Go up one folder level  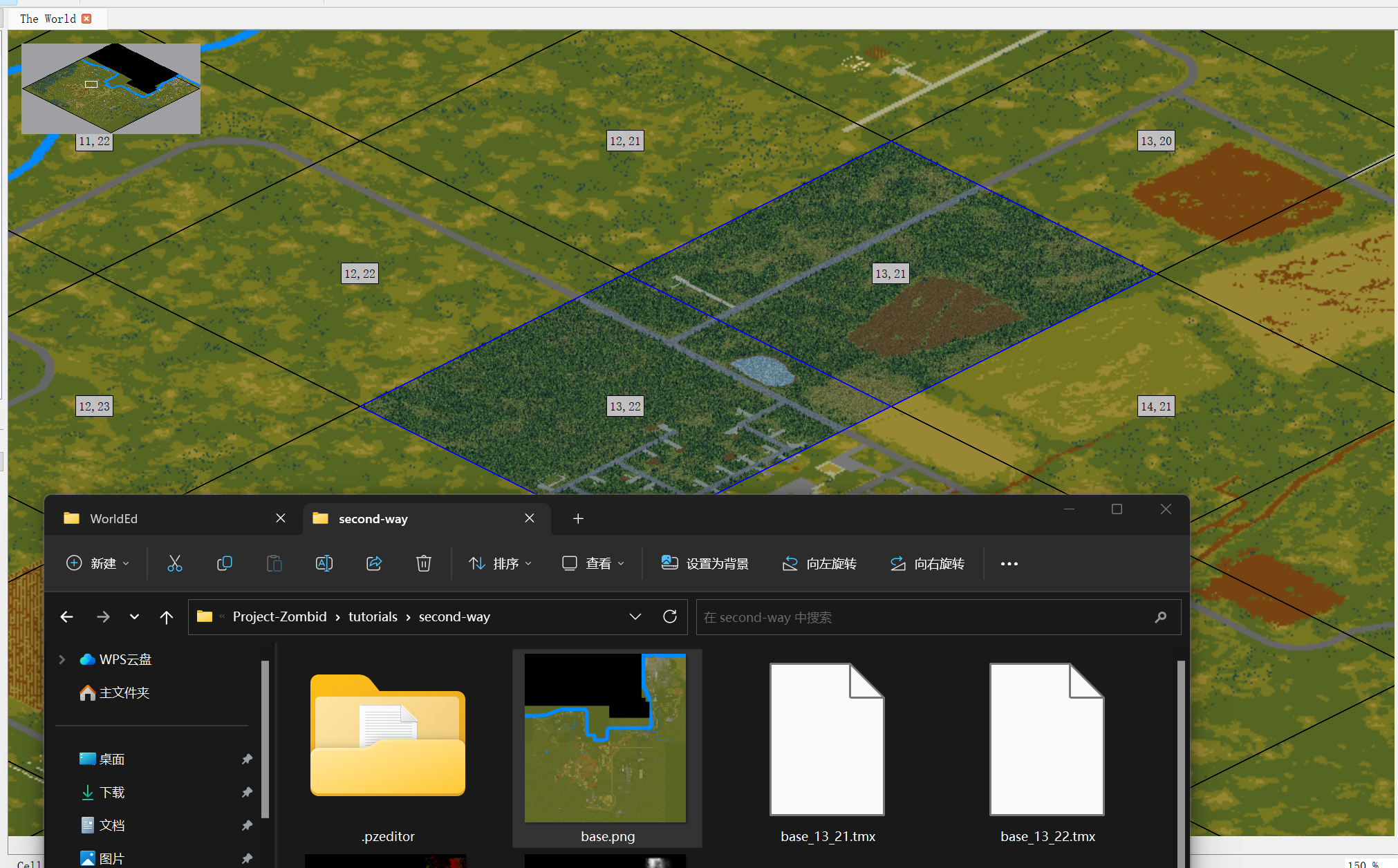click(167, 616)
